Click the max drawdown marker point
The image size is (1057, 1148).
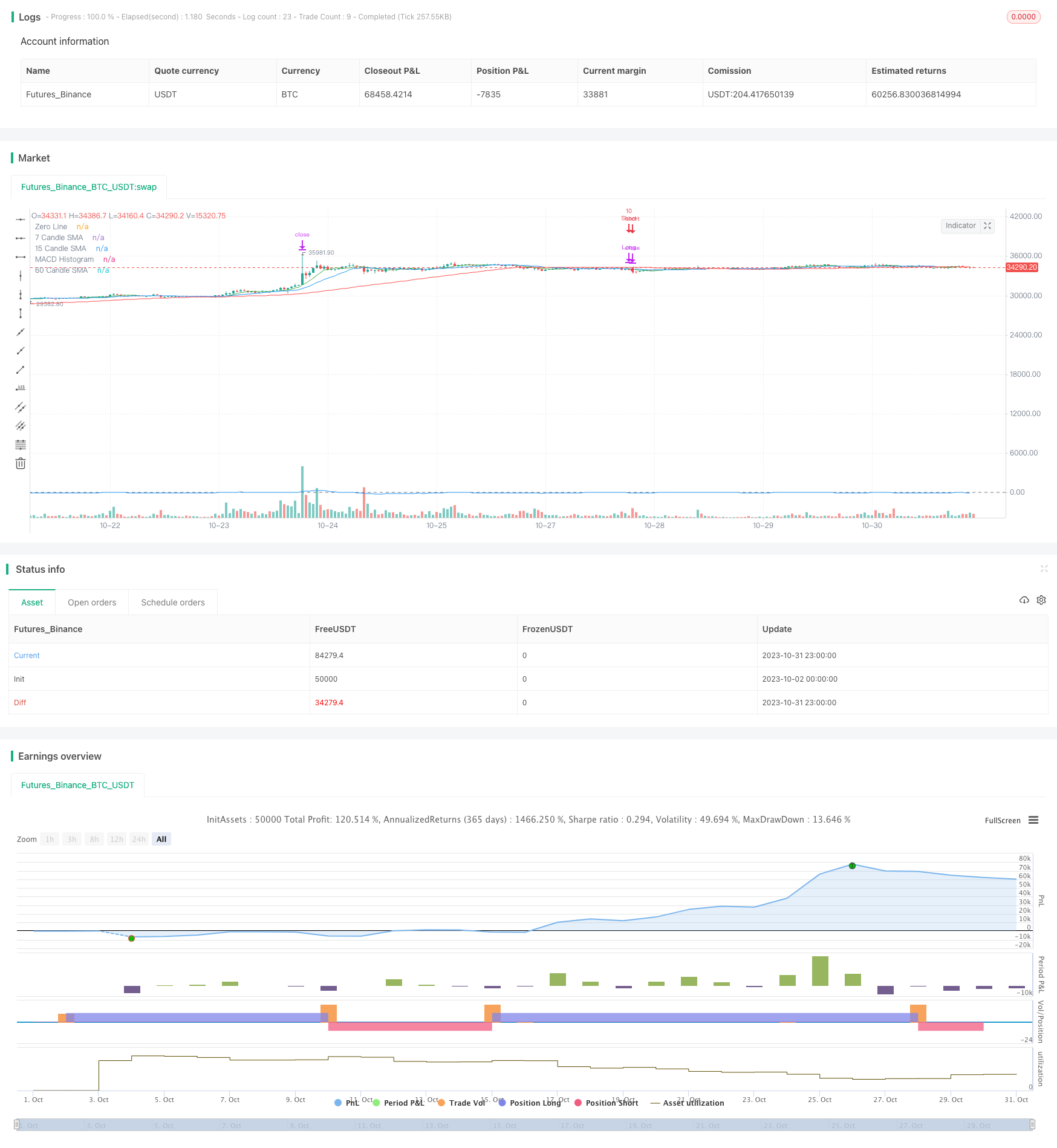(131, 938)
